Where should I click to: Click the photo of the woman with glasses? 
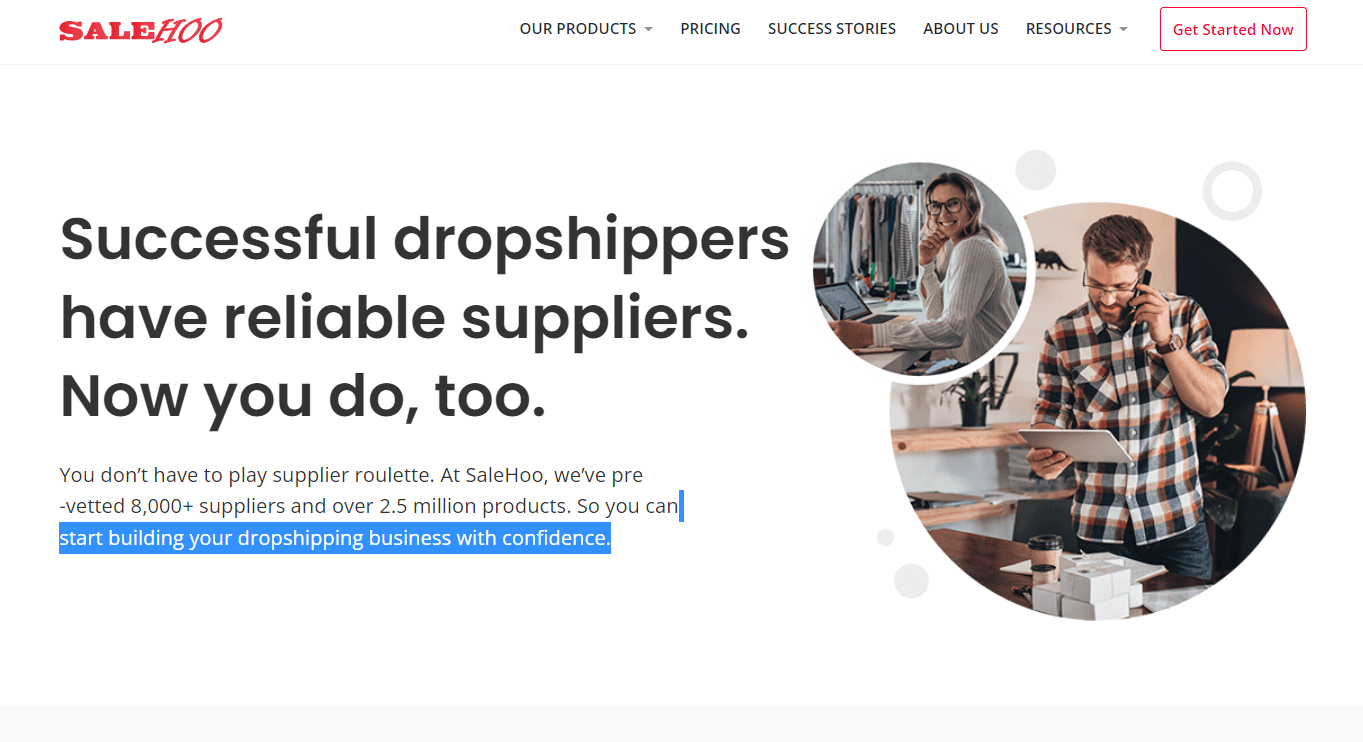(920, 270)
